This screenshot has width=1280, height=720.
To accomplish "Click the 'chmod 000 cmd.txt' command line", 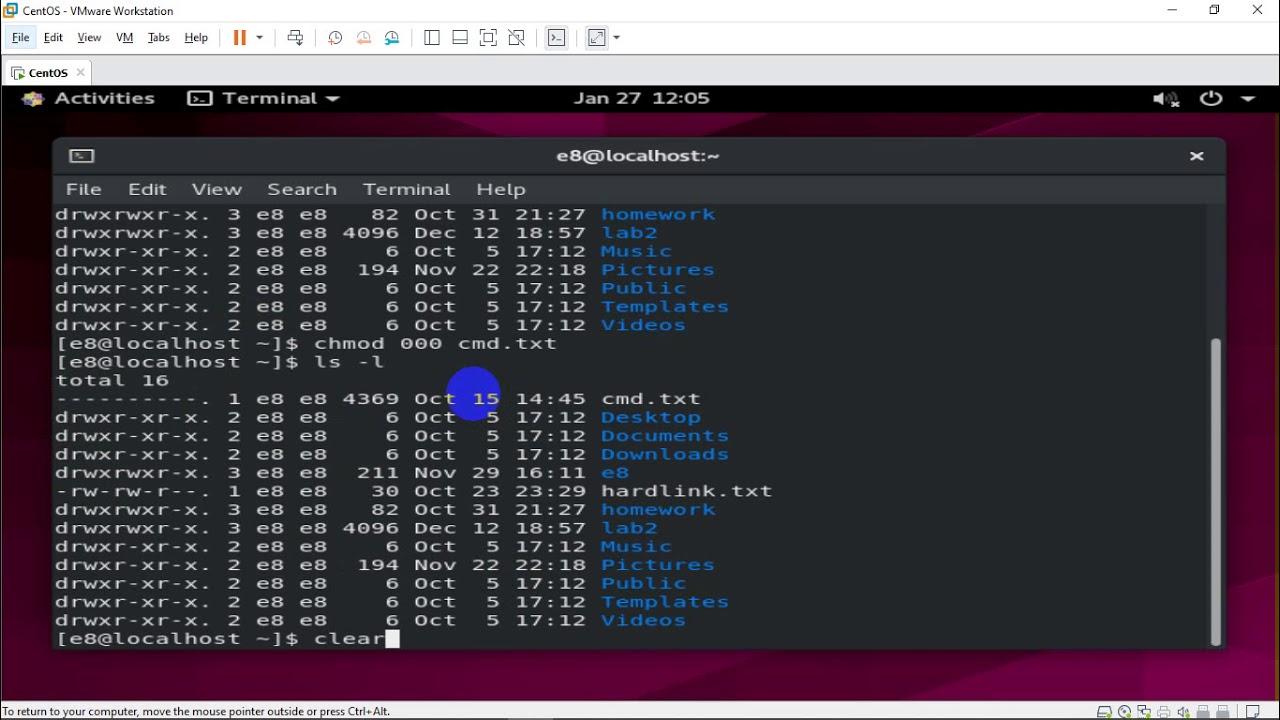I will 436,344.
